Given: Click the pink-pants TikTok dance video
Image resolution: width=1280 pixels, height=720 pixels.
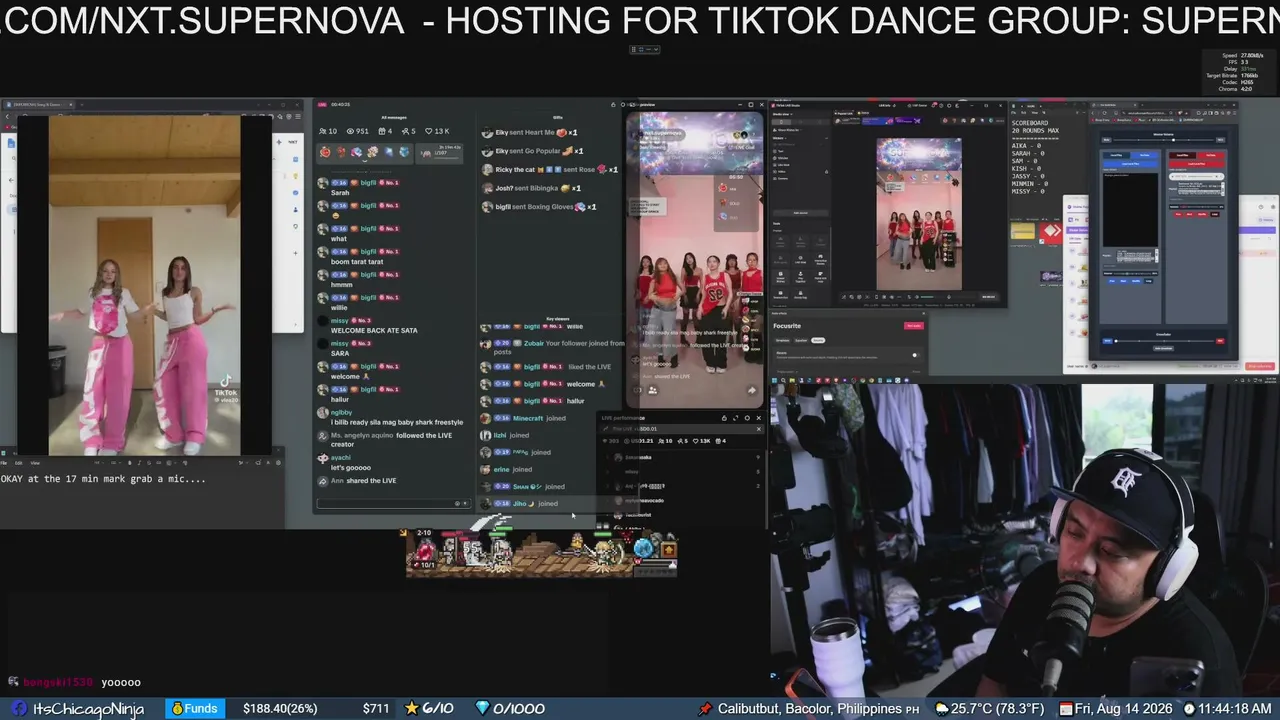Looking at the screenshot, I should tap(145, 286).
